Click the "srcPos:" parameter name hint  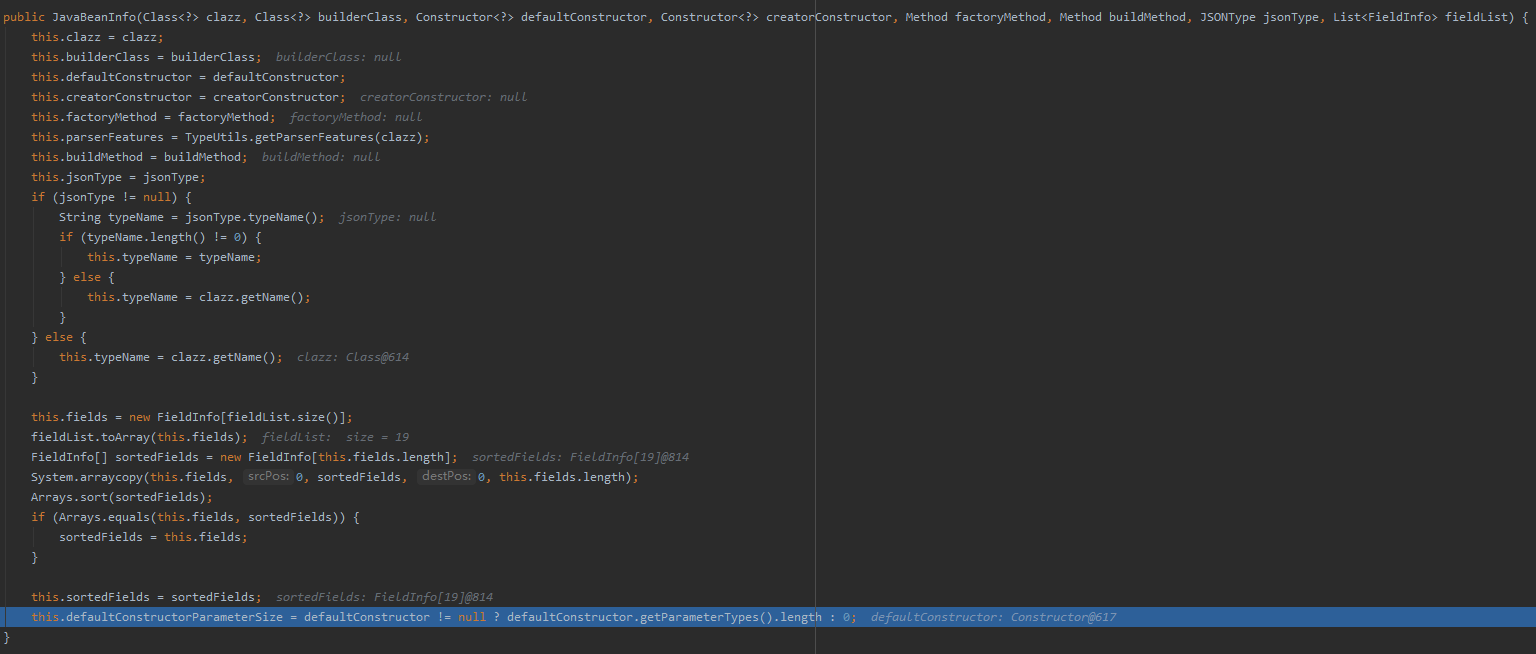click(267, 477)
